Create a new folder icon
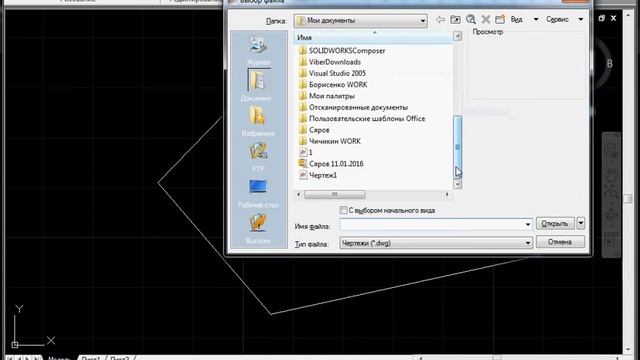The image size is (640, 360). (500, 20)
